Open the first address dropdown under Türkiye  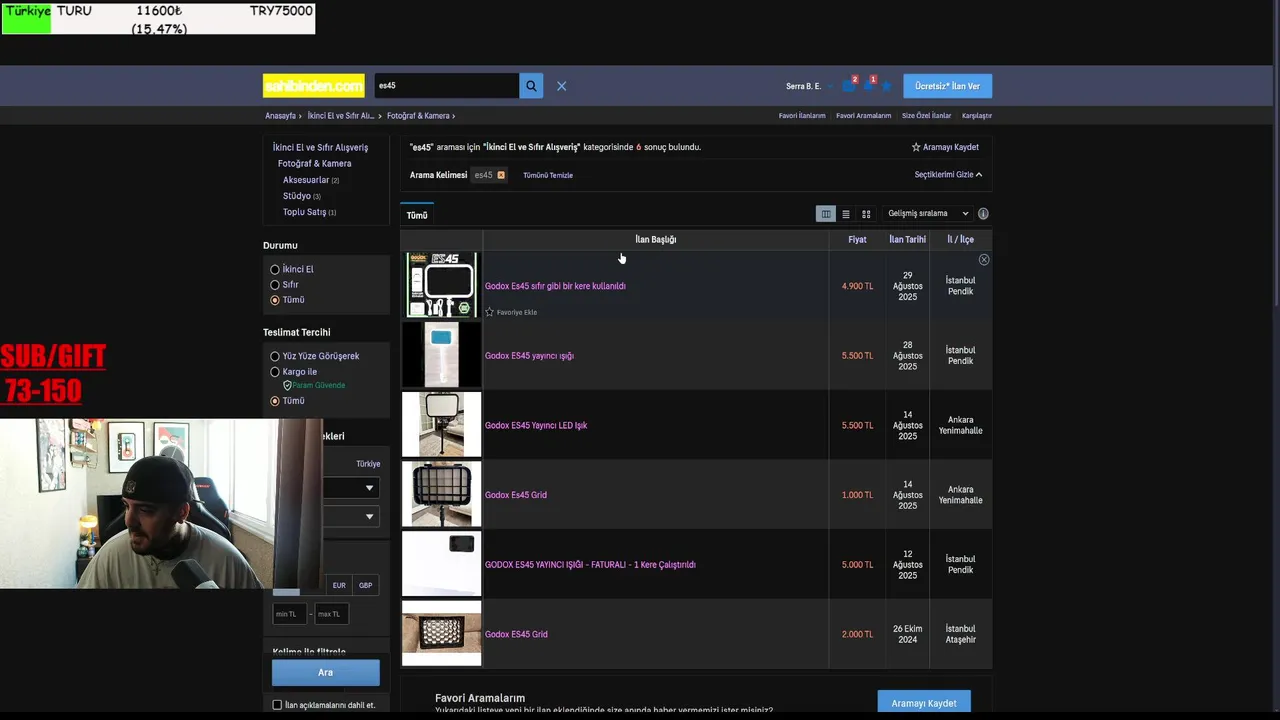click(x=352, y=488)
